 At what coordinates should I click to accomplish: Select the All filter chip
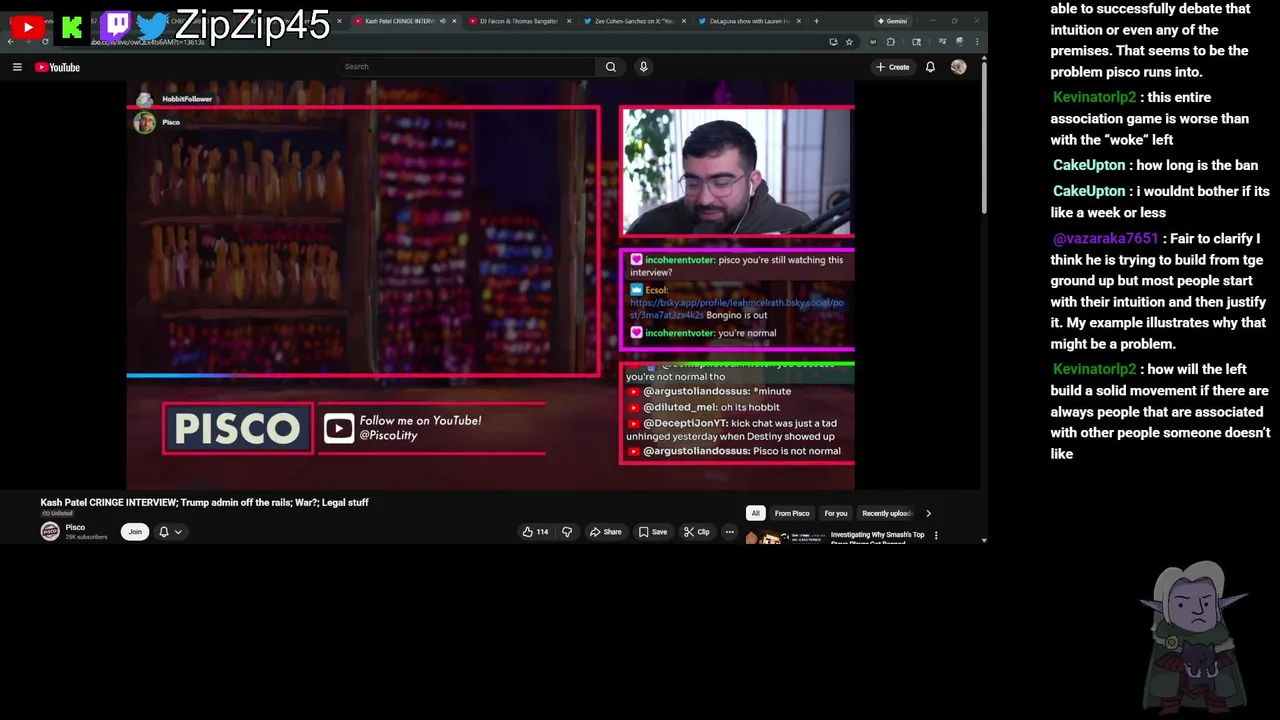(x=755, y=514)
